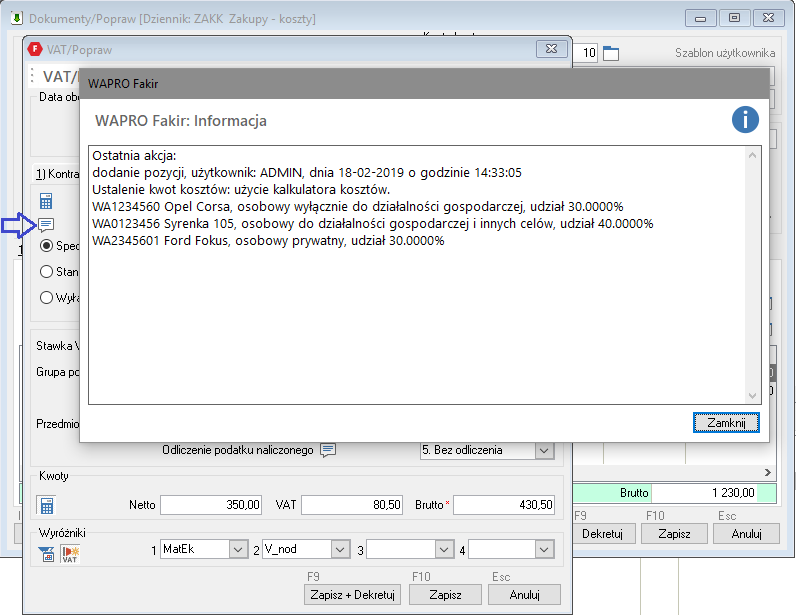Select the Stan radio button
Screen dimensions: 796x615
tap(46, 272)
